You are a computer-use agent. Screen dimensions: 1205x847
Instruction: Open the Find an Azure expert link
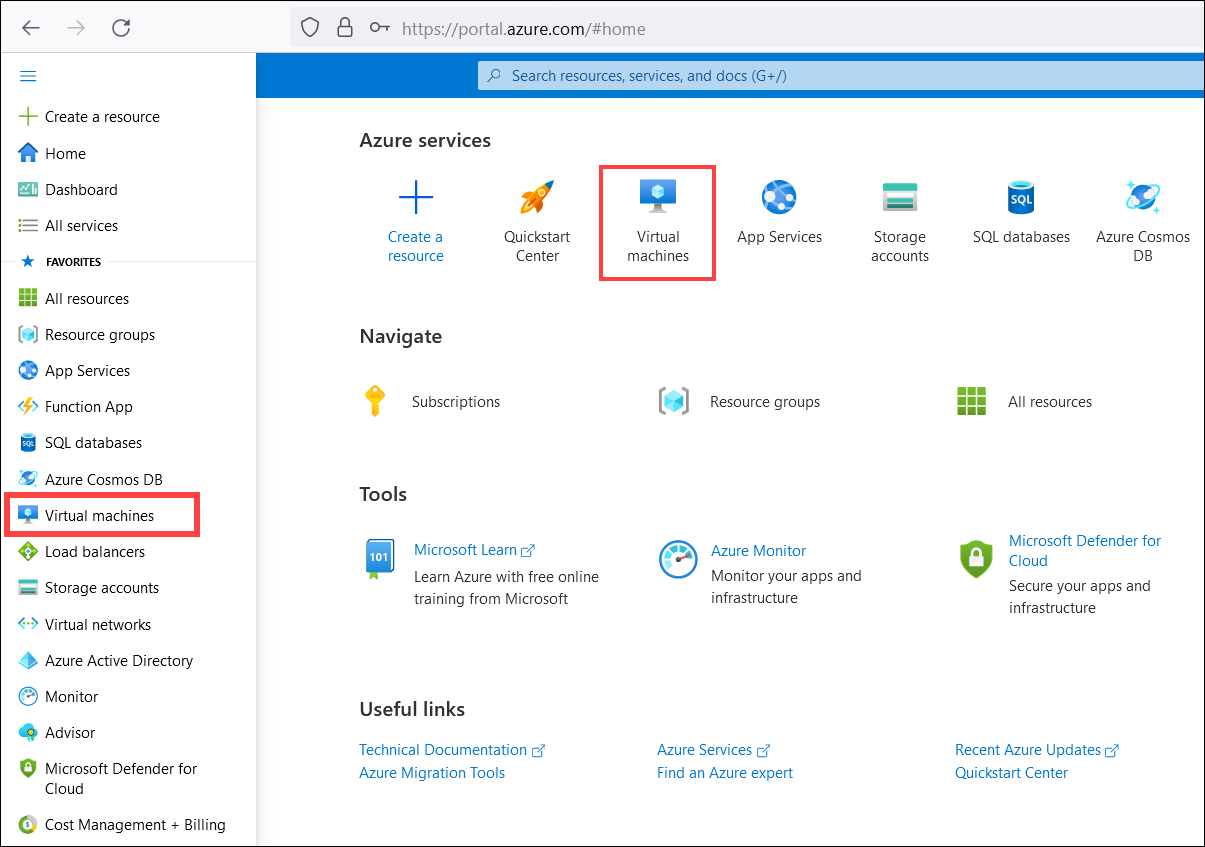[x=725, y=773]
